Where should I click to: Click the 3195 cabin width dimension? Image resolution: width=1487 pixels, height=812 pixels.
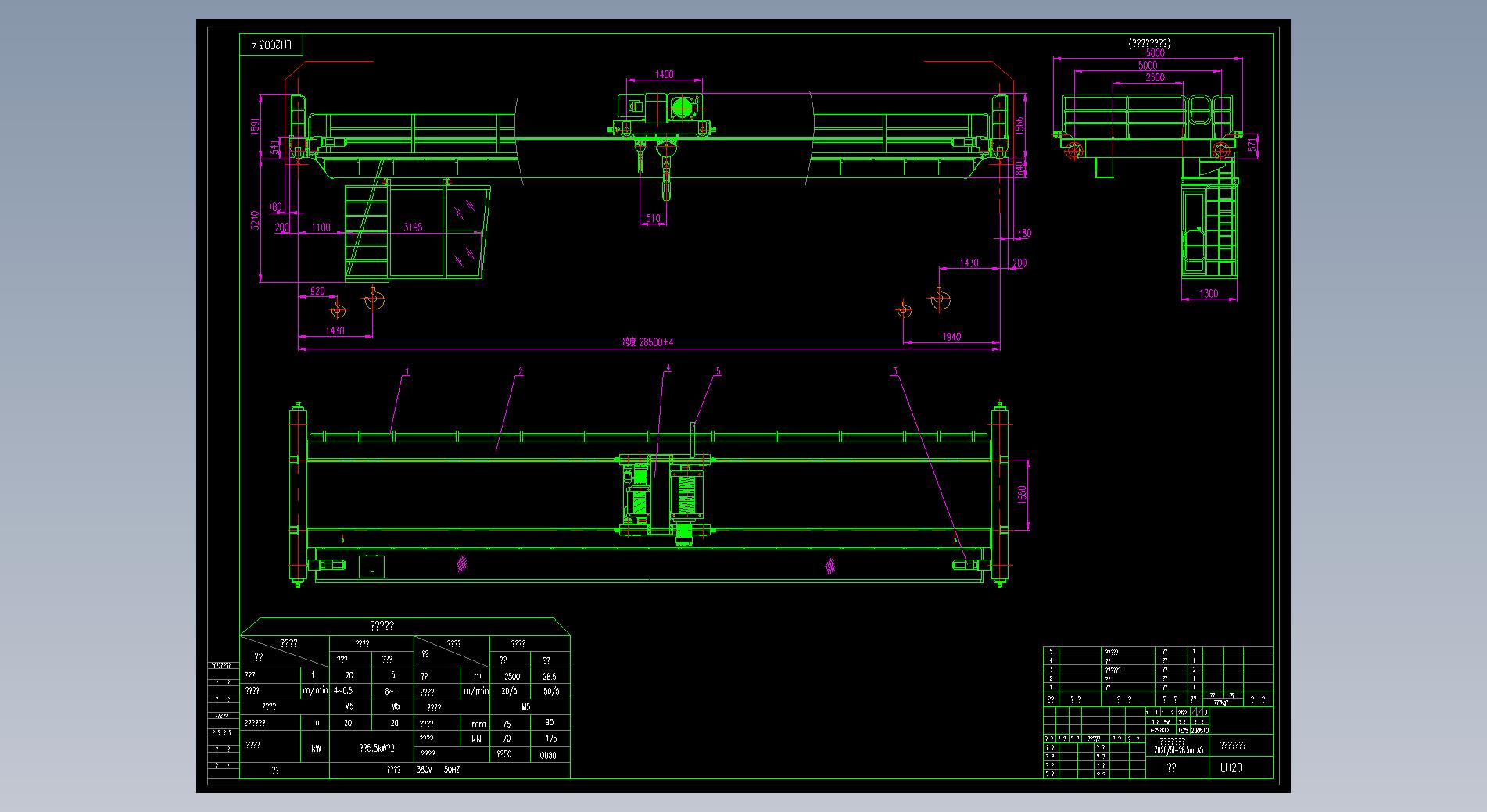click(413, 227)
